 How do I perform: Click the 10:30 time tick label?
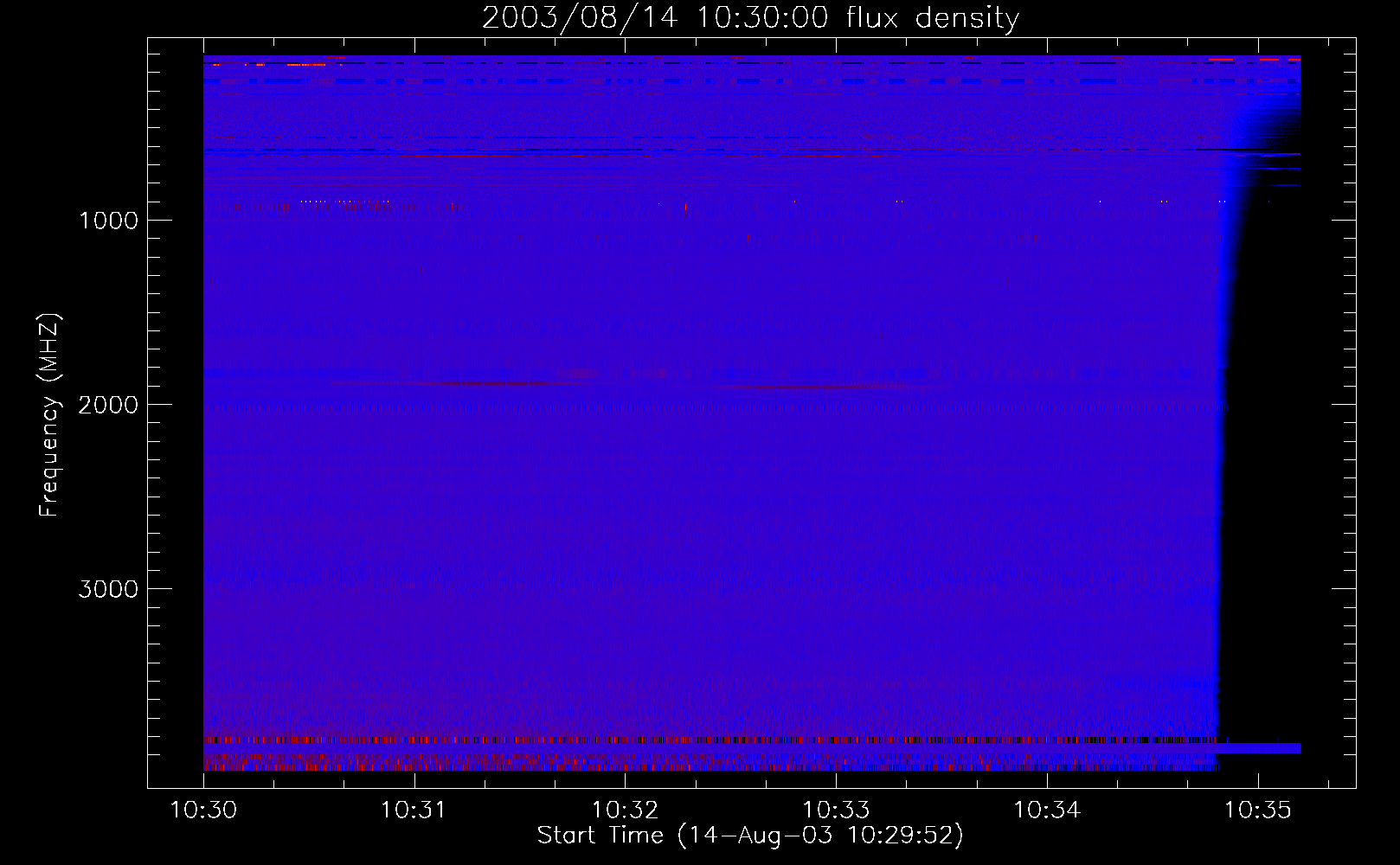pyautogui.click(x=203, y=811)
